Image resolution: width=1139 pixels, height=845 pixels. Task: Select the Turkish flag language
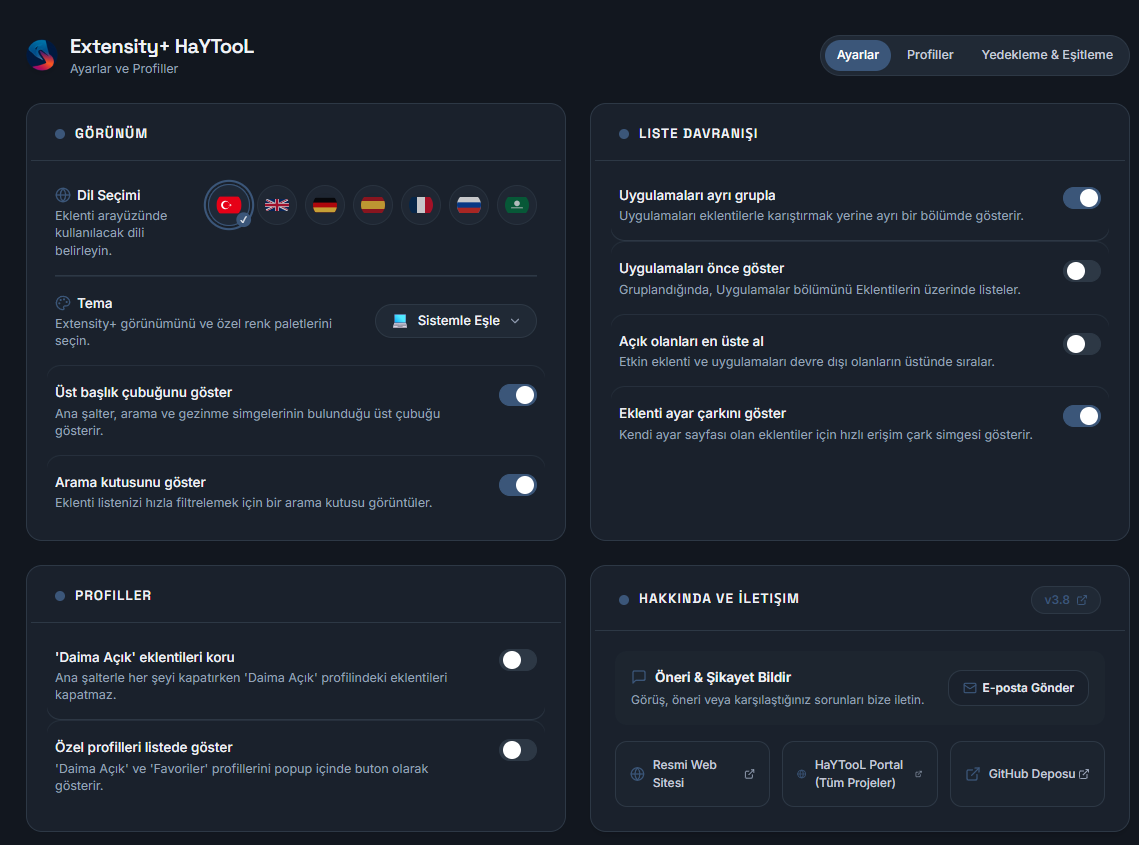[x=229, y=205]
